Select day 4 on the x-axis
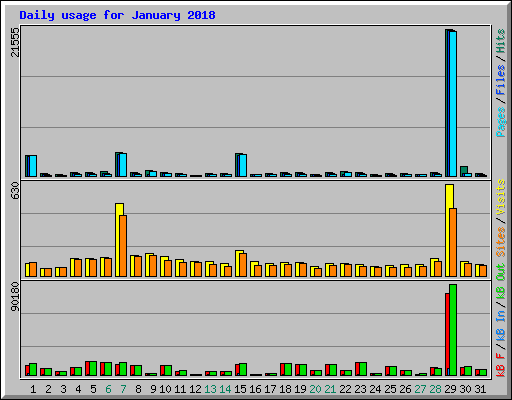 (x=78, y=389)
